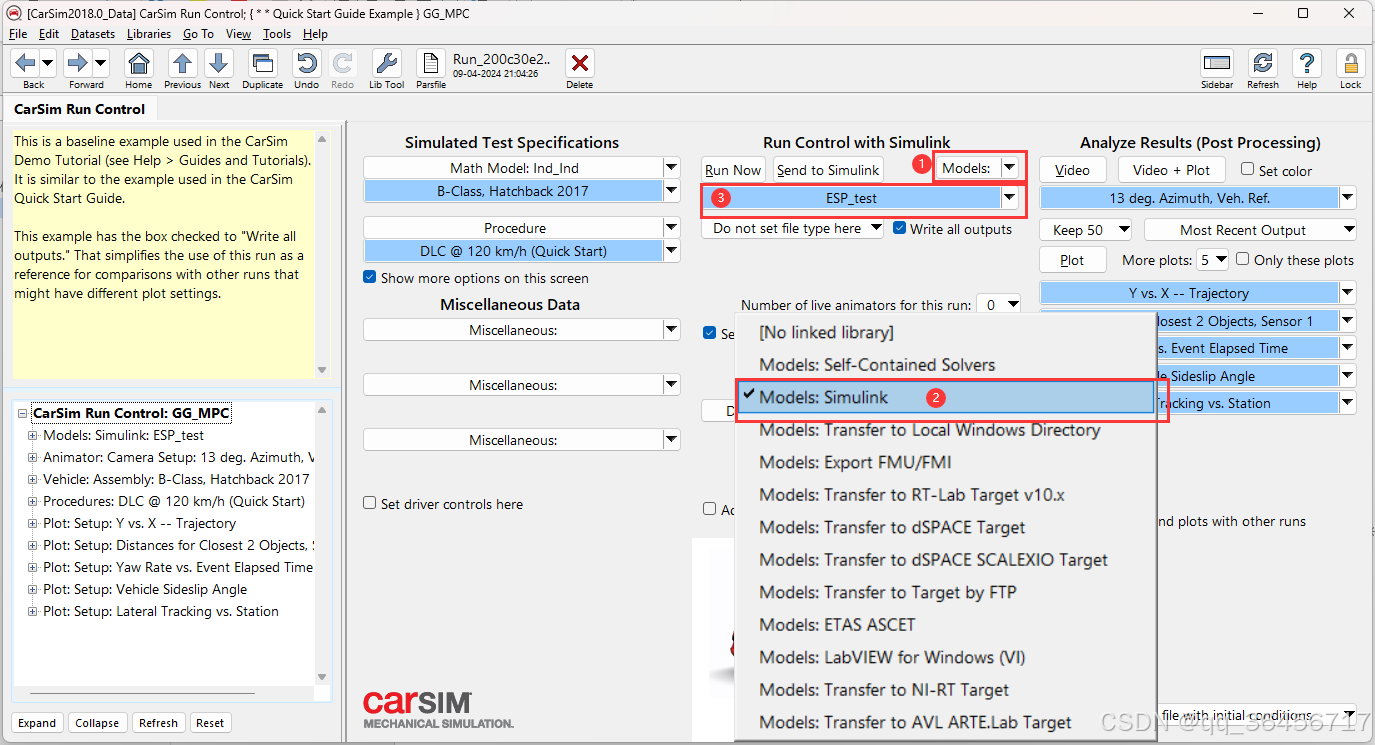This screenshot has height=745, width=1375.
Task: Open the Help question mark icon
Action: (x=1306, y=64)
